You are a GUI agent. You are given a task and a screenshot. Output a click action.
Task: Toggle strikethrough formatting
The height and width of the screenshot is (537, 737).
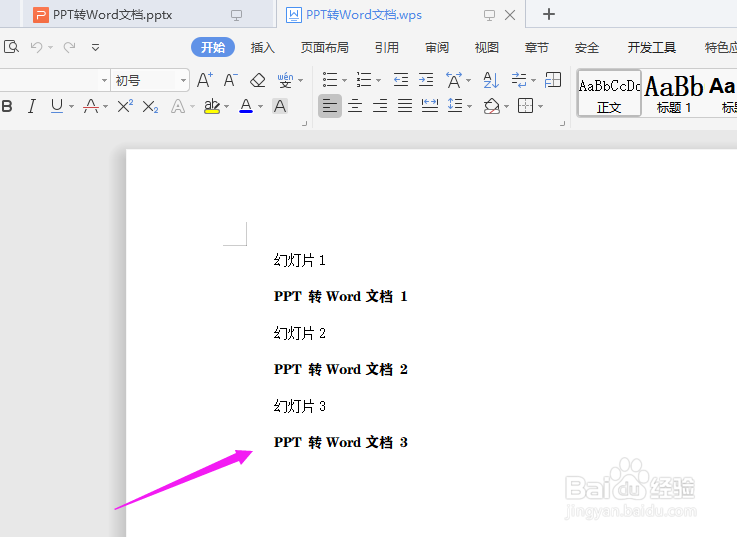[91, 106]
